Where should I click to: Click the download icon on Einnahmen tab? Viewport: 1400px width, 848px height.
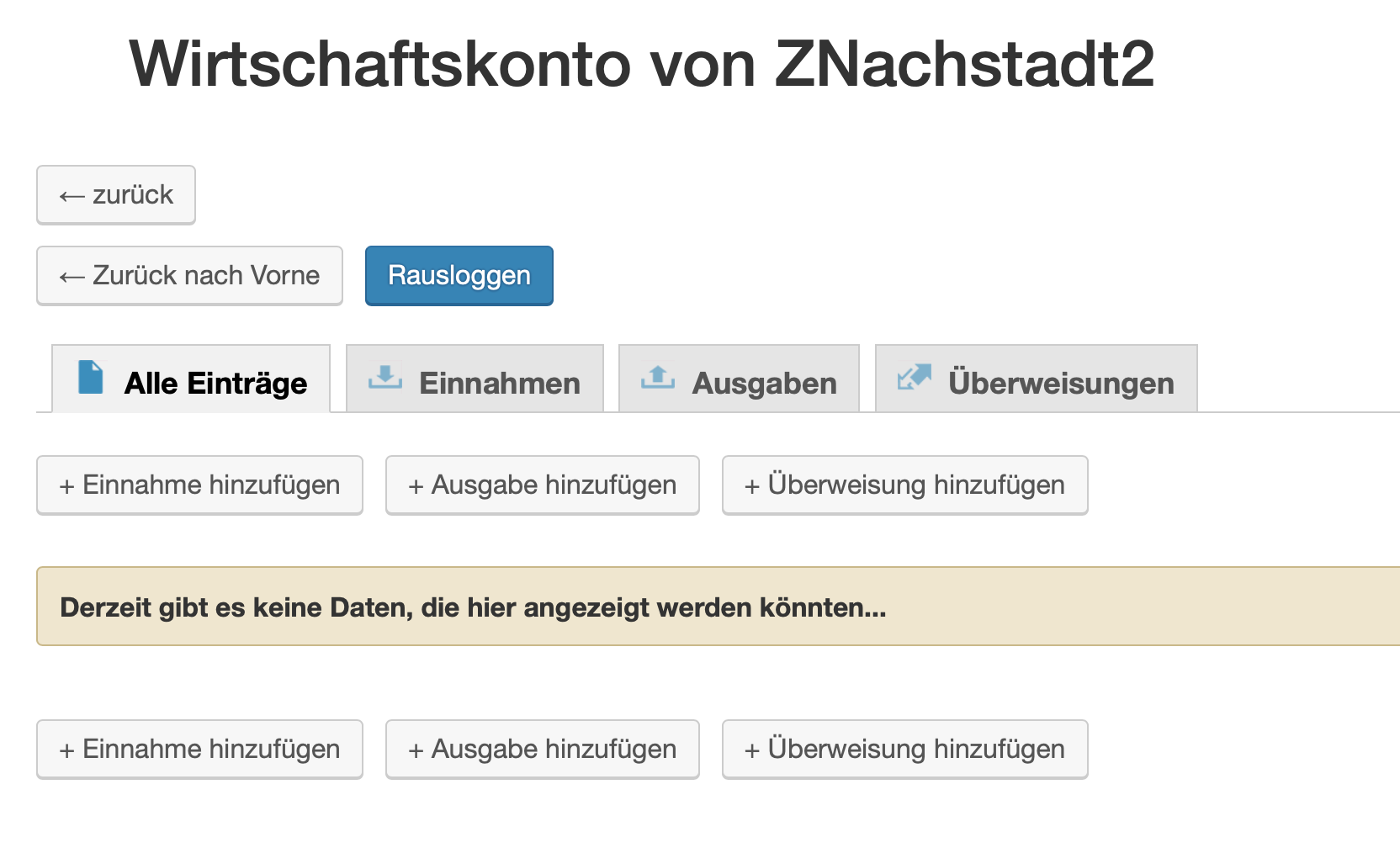pos(385,377)
